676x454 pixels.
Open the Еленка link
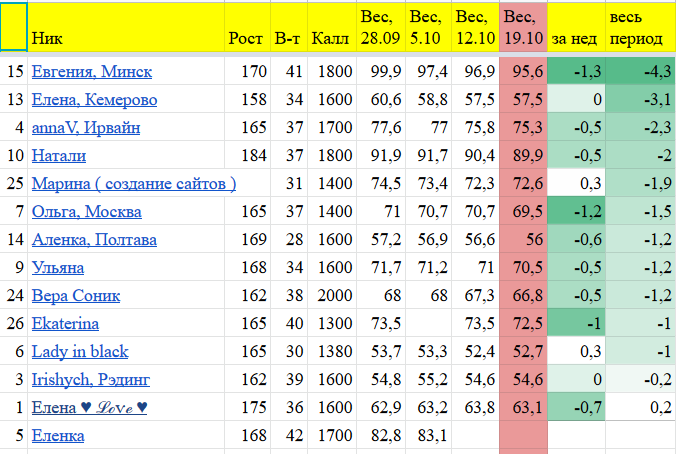(x=58, y=436)
